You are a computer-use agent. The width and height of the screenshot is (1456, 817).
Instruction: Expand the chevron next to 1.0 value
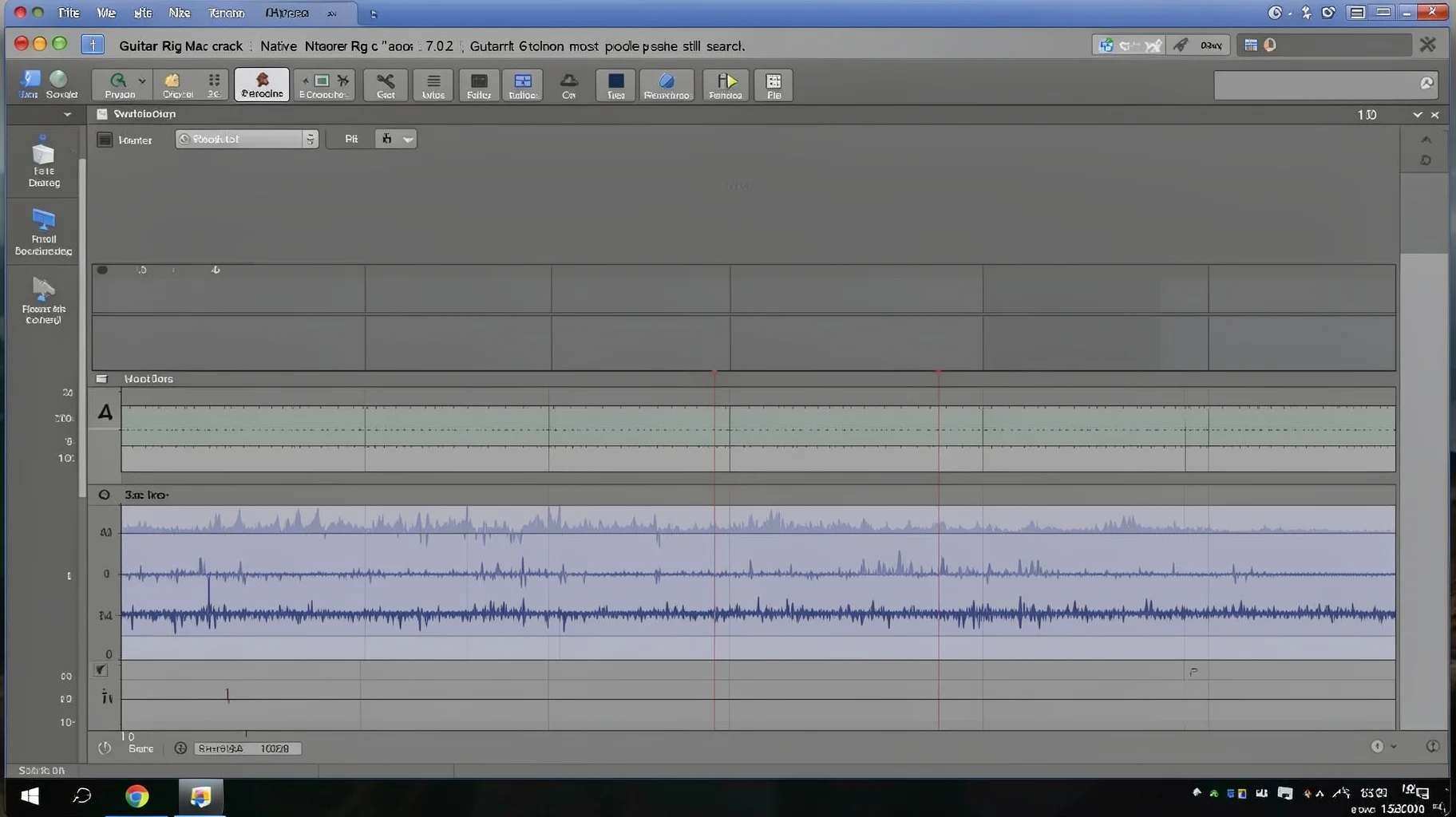[x=1418, y=115]
